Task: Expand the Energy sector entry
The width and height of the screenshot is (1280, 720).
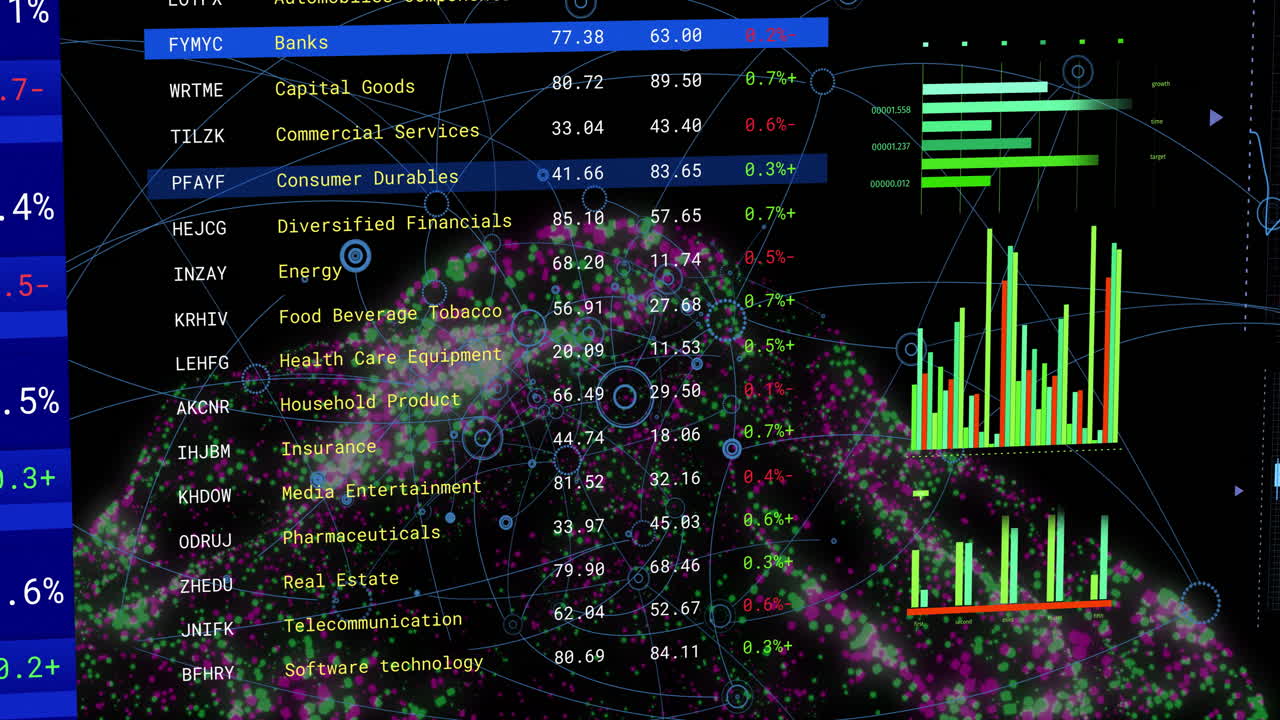Action: pyautogui.click(x=310, y=270)
